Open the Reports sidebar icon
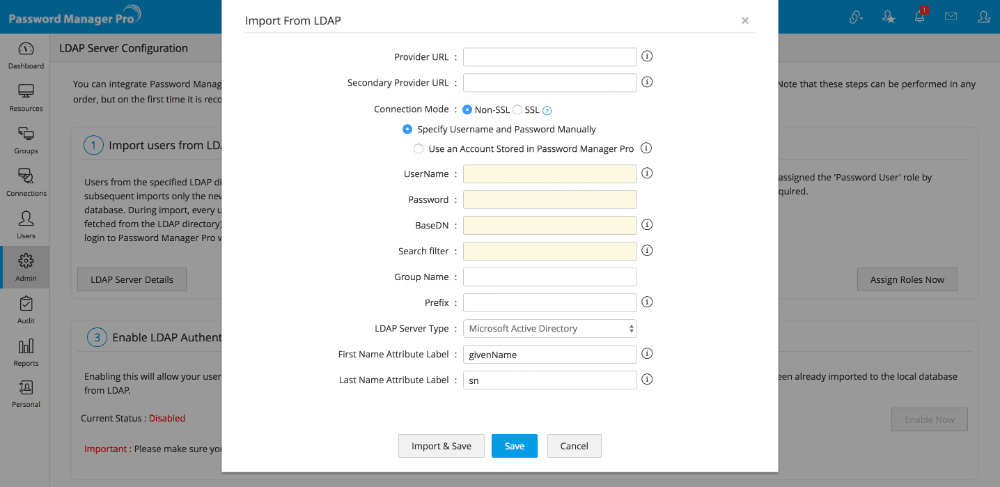The width and height of the screenshot is (1000, 487). pyautogui.click(x=26, y=352)
